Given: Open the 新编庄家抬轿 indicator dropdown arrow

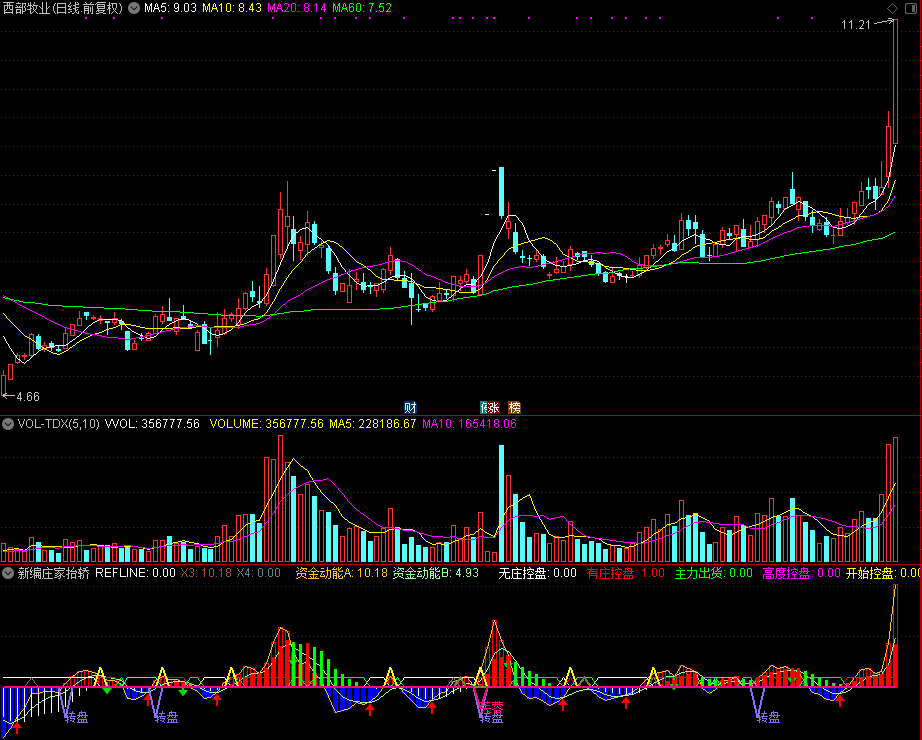Looking at the screenshot, I should pyautogui.click(x=8, y=573).
